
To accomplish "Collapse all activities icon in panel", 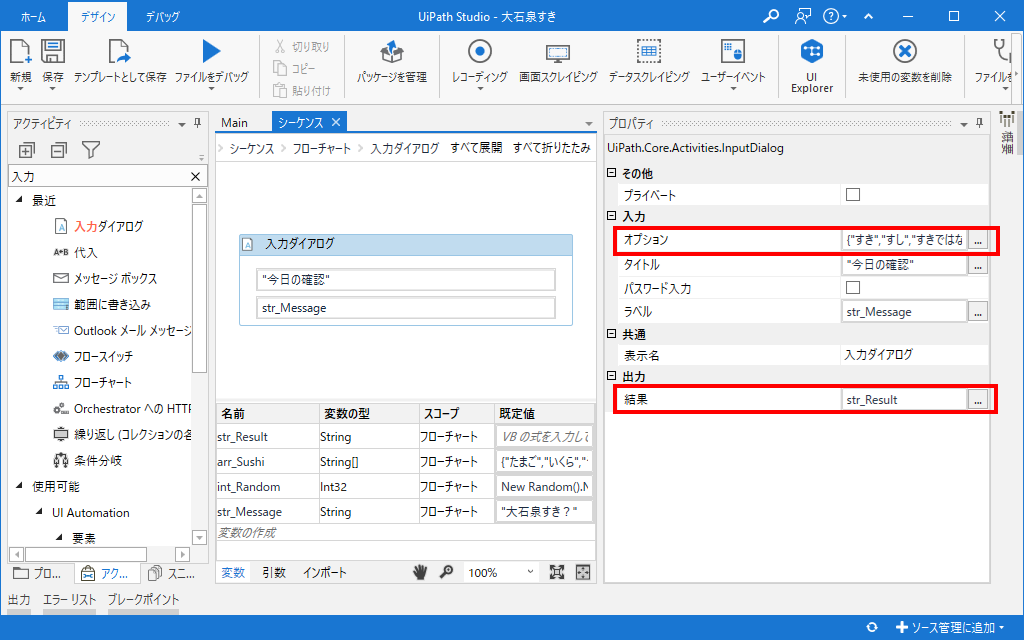I will click(59, 150).
